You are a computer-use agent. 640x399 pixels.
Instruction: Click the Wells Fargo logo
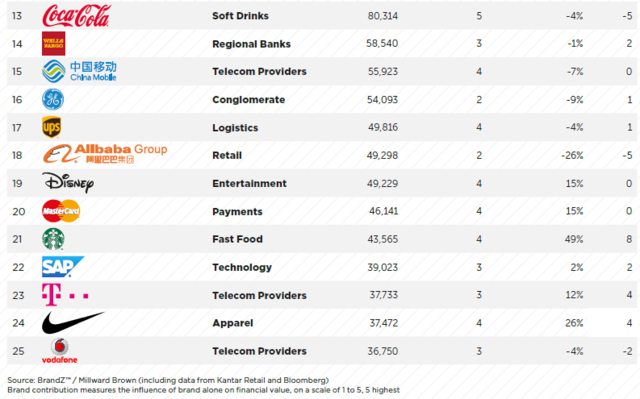point(53,43)
